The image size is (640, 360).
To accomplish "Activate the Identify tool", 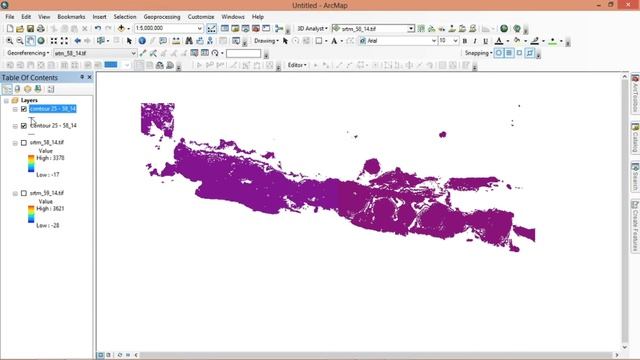I will (142, 41).
